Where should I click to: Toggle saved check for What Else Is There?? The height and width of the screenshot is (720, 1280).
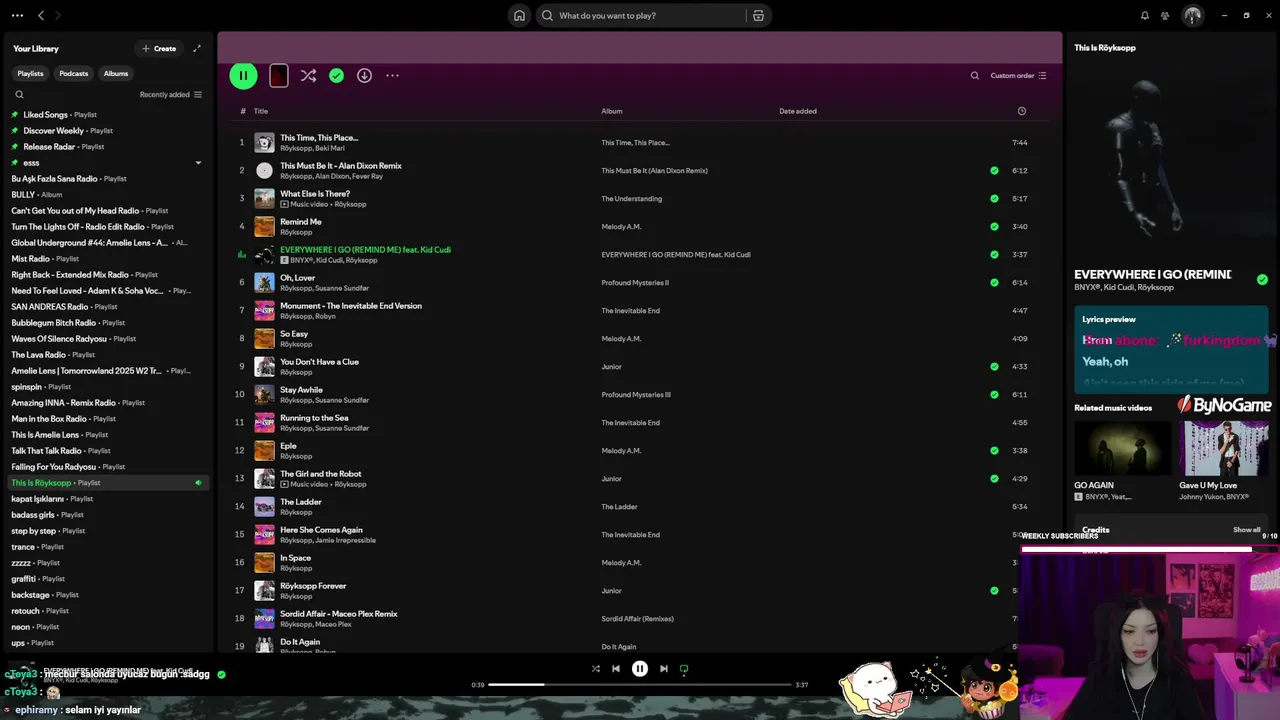[x=994, y=199]
